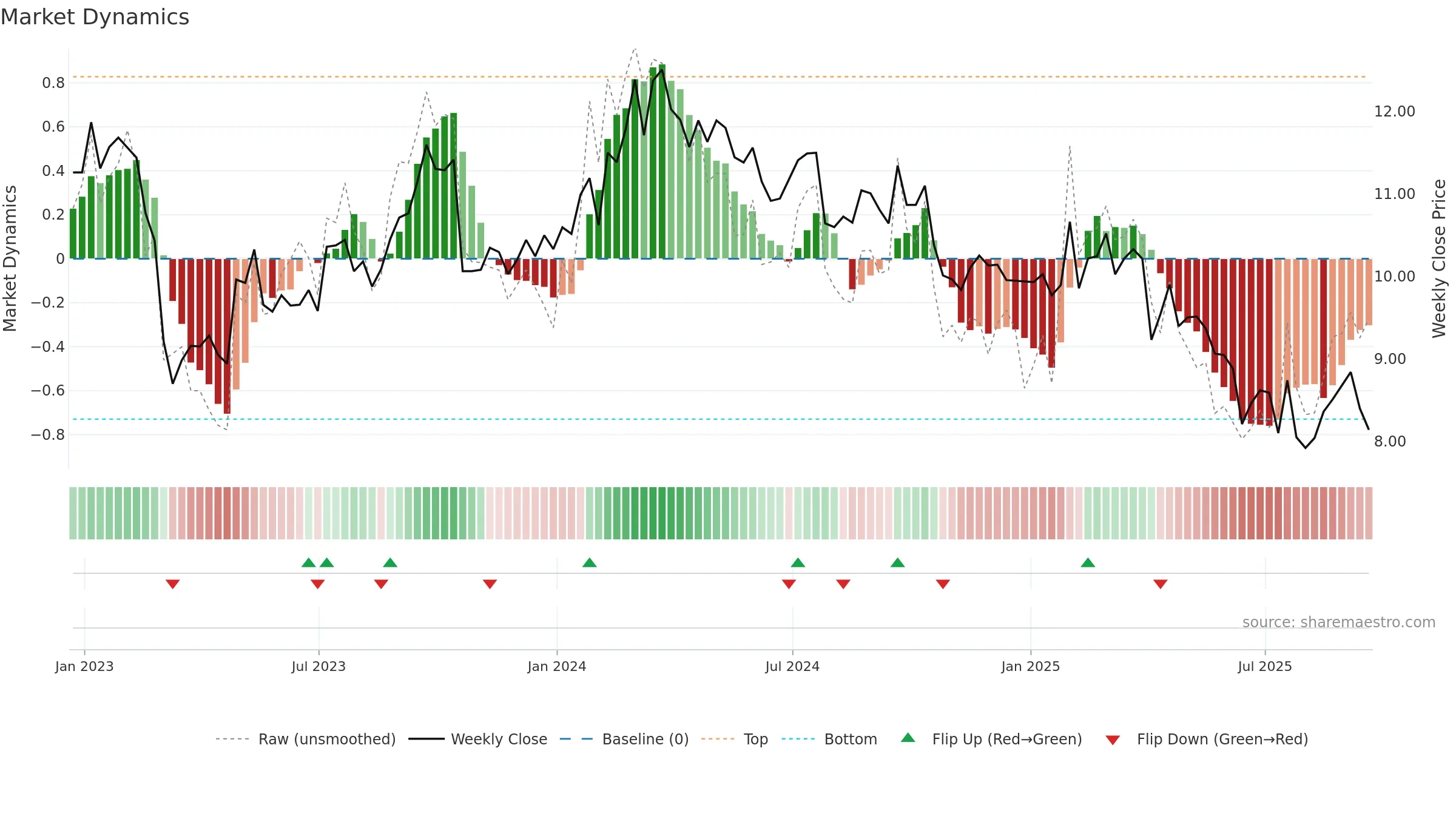Click the 'Flip Up (Red→Green)' legend entry
The width and height of the screenshot is (1456, 819).
(x=991, y=739)
